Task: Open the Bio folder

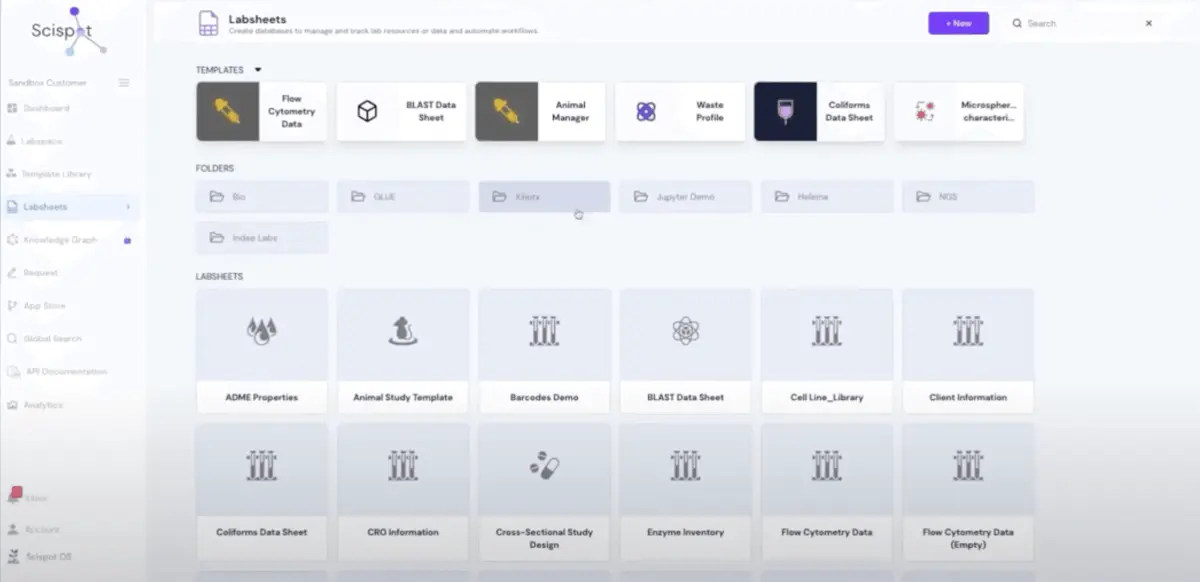Action: click(262, 197)
